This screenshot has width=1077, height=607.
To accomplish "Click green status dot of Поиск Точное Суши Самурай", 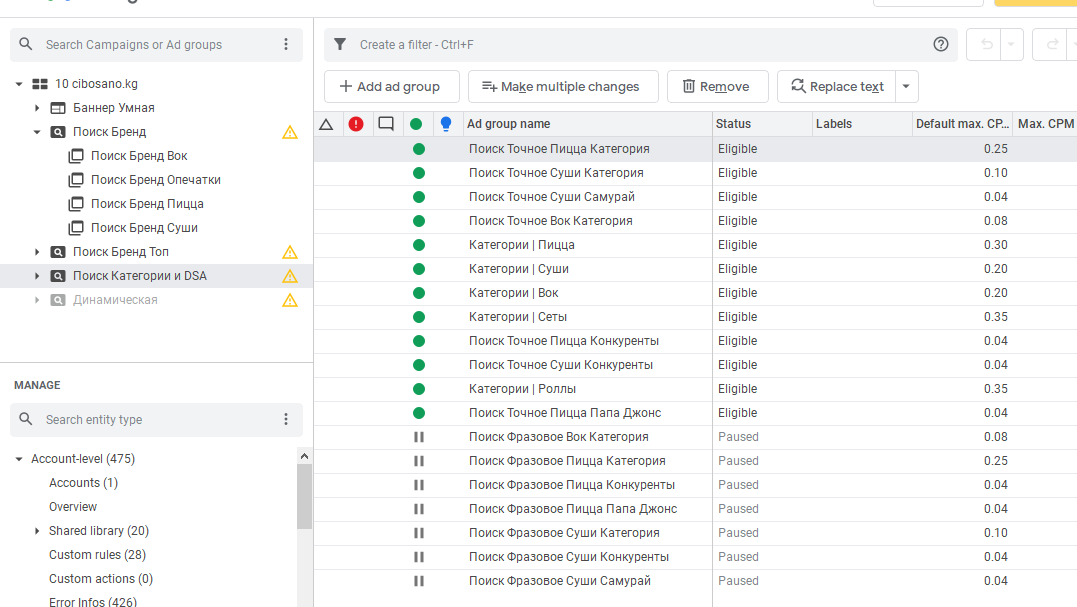I will click(x=418, y=197).
